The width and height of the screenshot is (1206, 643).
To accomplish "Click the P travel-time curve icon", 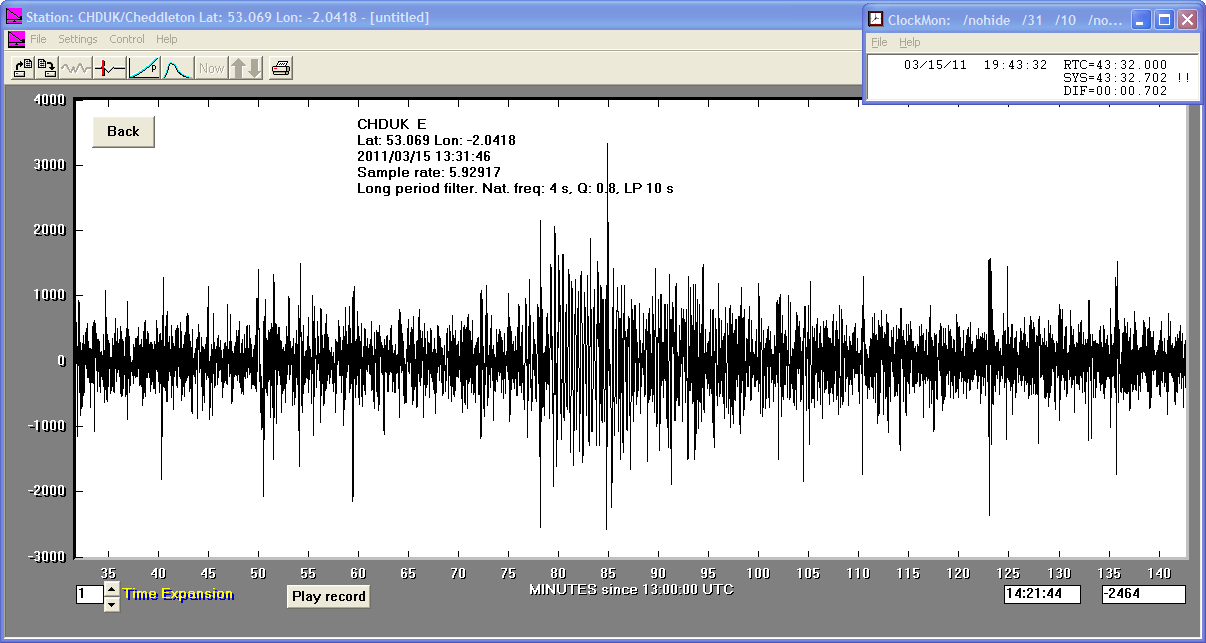I will pyautogui.click(x=144, y=68).
